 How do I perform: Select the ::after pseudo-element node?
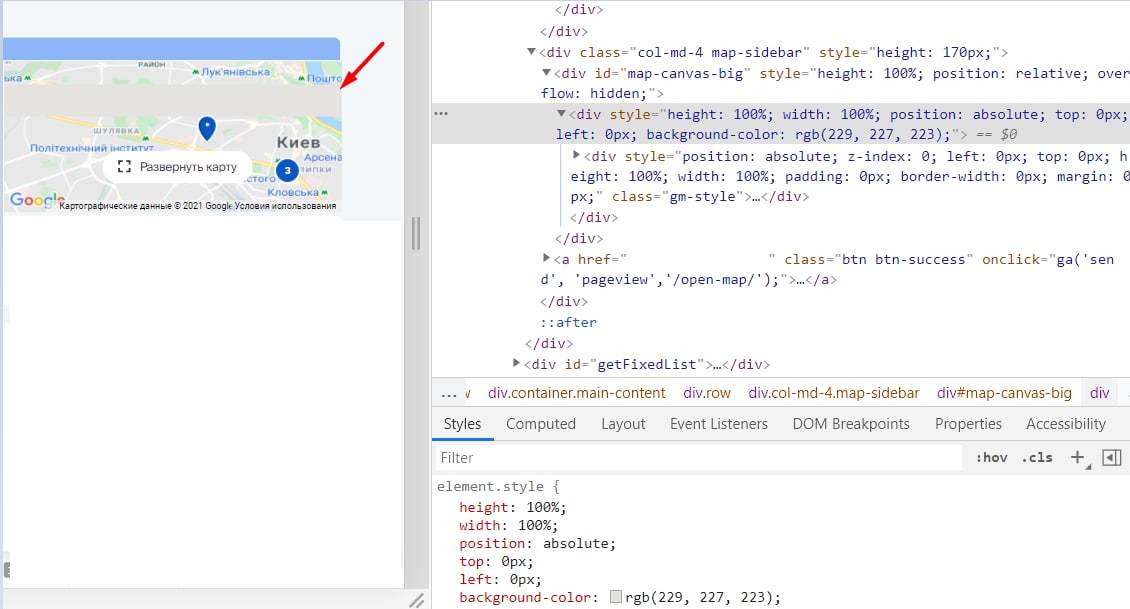click(569, 322)
